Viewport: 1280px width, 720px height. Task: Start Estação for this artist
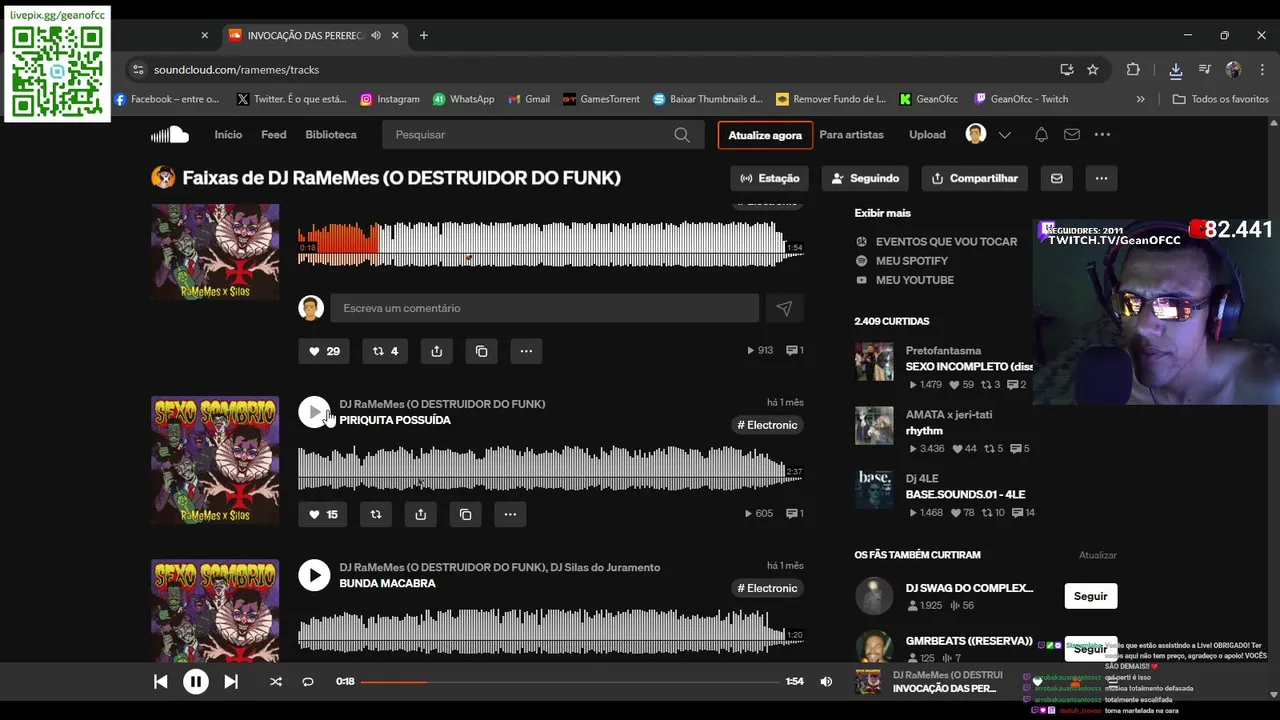point(770,178)
